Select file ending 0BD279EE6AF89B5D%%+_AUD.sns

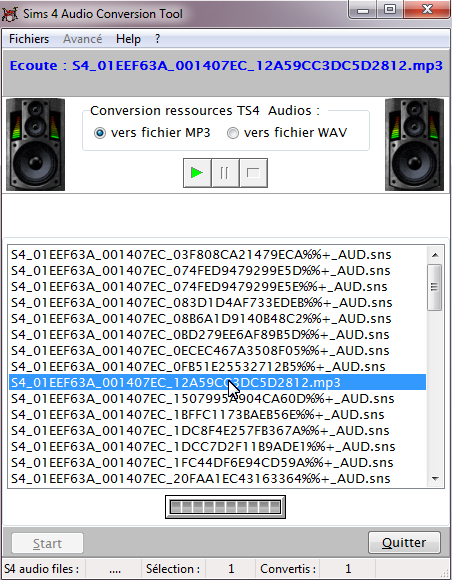pos(217,334)
